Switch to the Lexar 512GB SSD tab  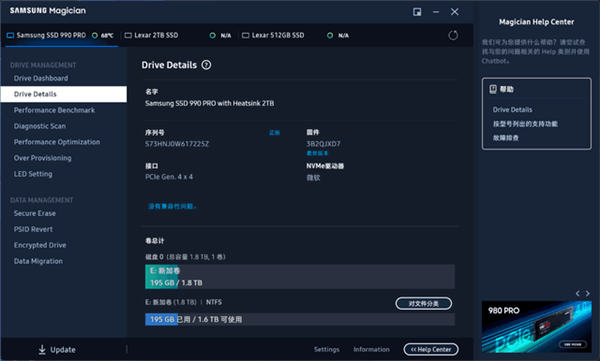[296, 35]
